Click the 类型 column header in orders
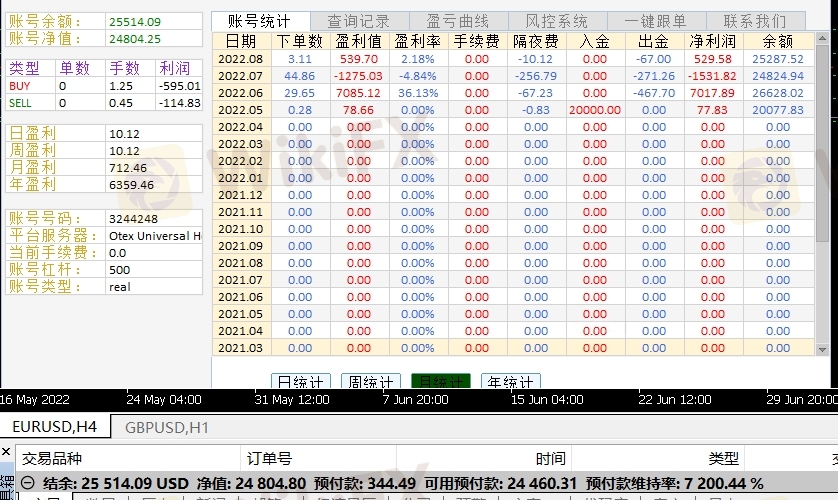The height and width of the screenshot is (500, 838). (x=723, y=458)
